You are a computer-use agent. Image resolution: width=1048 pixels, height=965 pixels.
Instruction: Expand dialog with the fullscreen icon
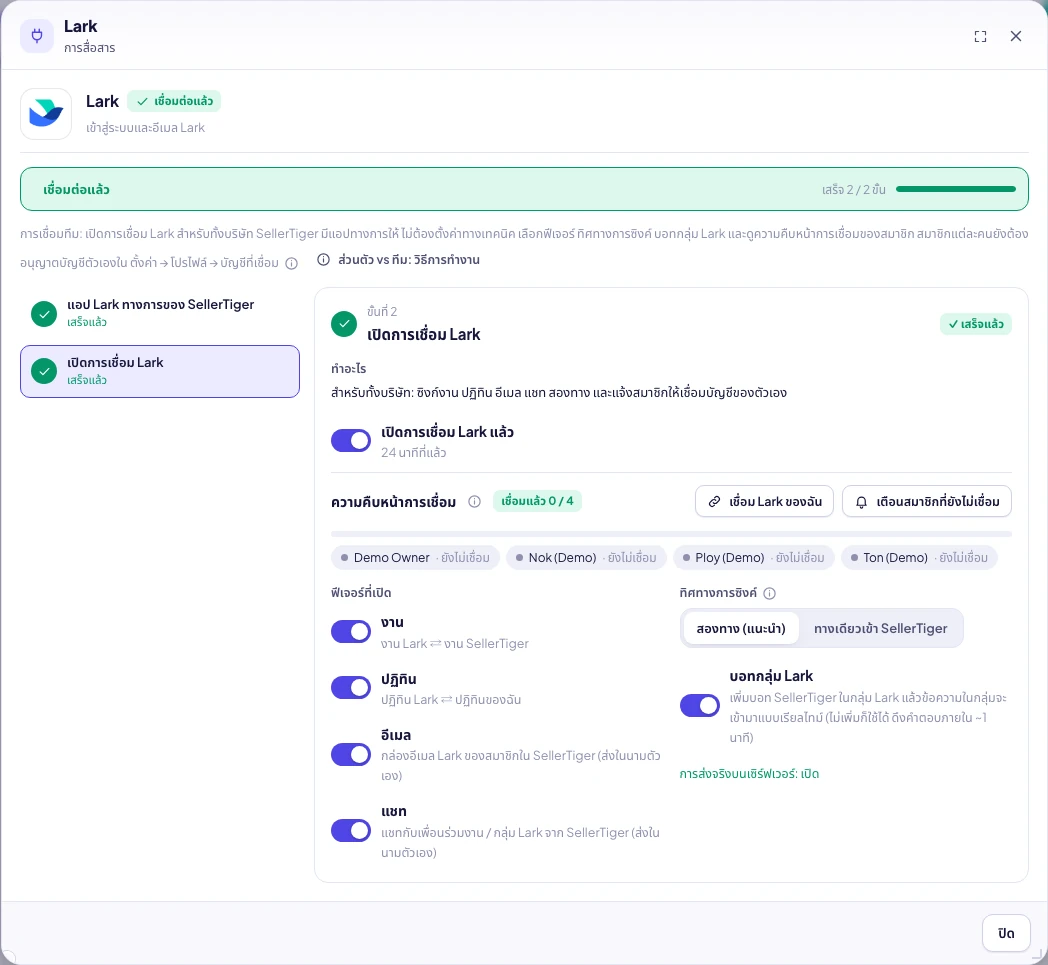click(980, 37)
